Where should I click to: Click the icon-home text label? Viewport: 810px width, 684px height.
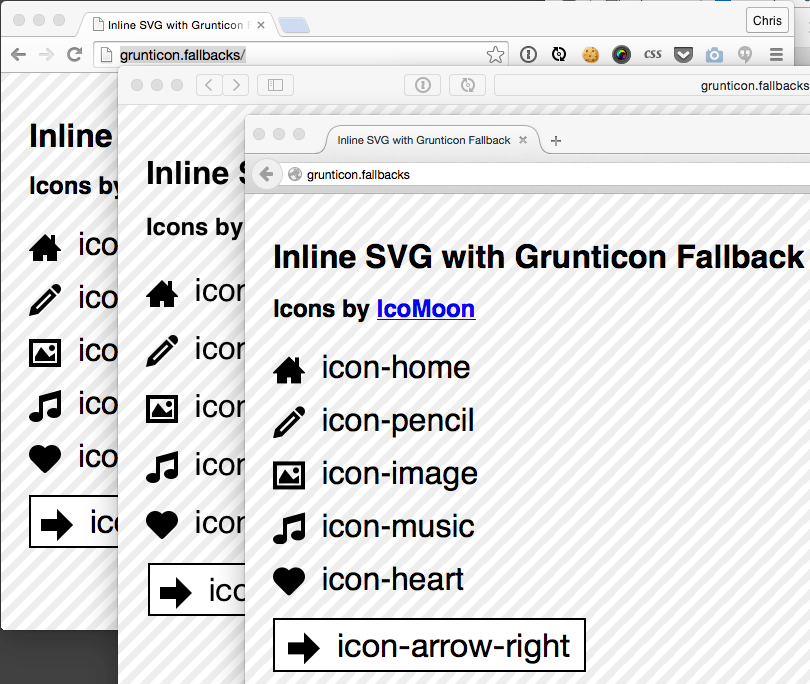[x=396, y=367]
